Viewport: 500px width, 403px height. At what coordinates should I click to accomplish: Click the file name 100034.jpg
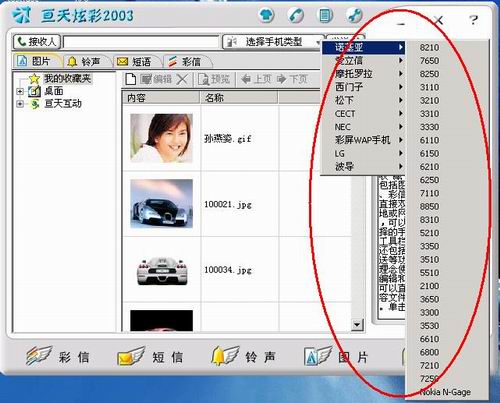227,270
